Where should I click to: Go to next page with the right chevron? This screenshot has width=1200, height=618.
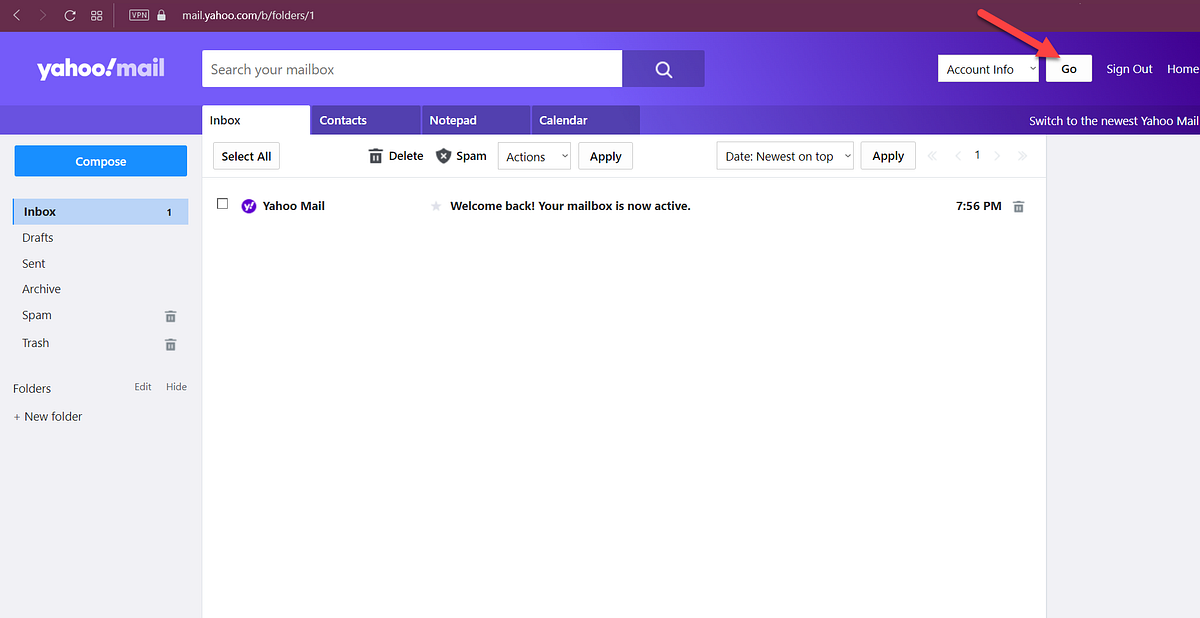click(997, 156)
